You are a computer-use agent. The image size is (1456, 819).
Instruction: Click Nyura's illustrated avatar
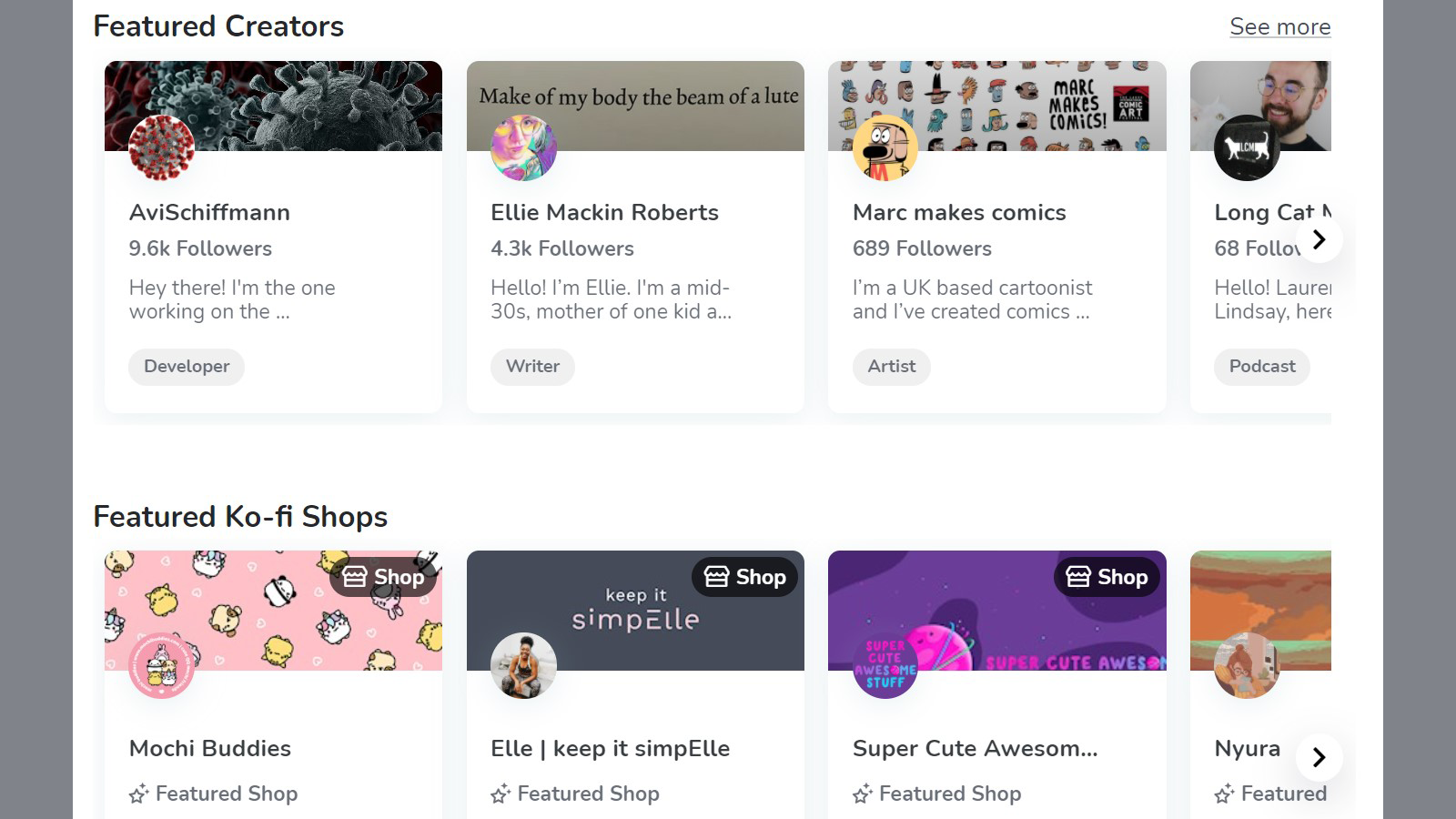pyautogui.click(x=1247, y=665)
